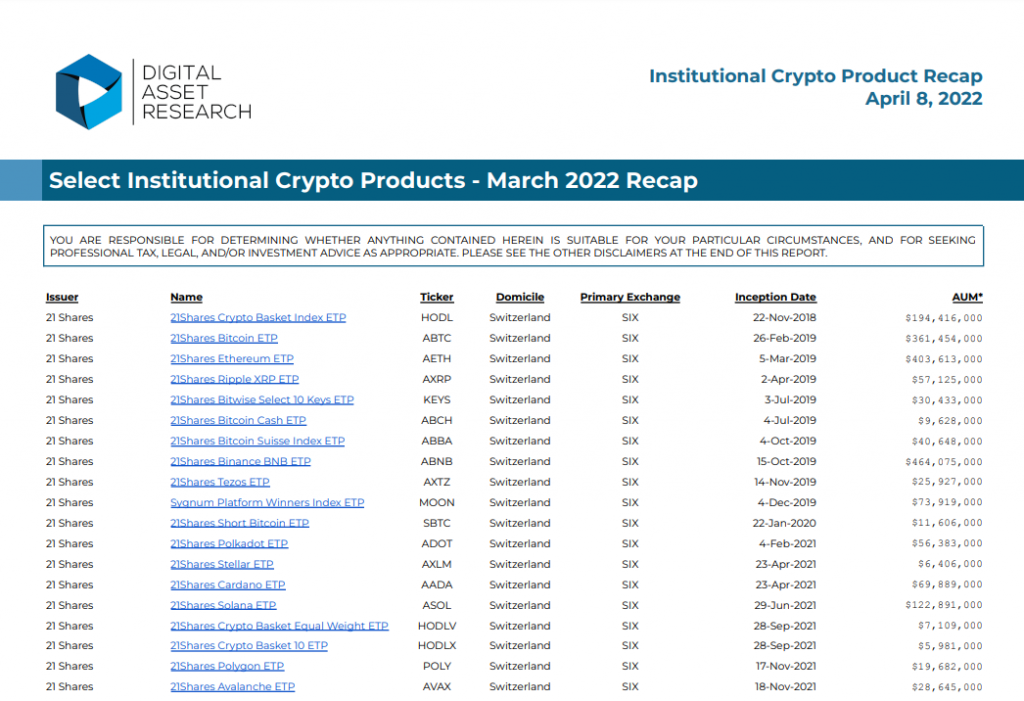The height and width of the screenshot is (701, 1024).
Task: Open Sygnum Platform Winners Index ETP link
Action: [x=267, y=503]
